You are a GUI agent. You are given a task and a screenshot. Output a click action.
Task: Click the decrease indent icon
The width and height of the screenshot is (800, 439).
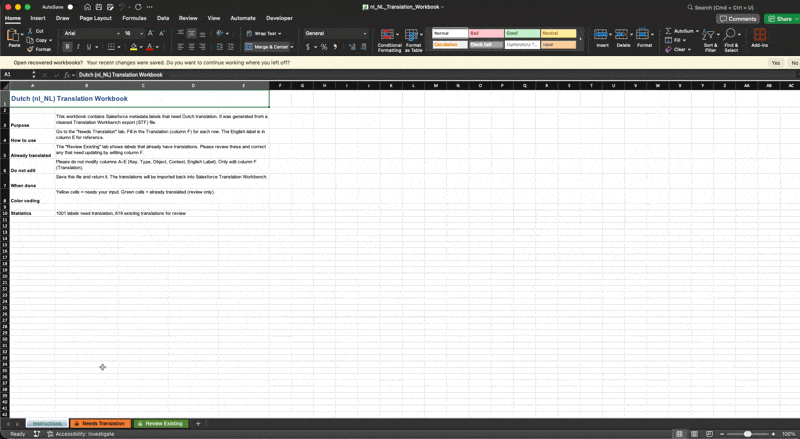219,47
